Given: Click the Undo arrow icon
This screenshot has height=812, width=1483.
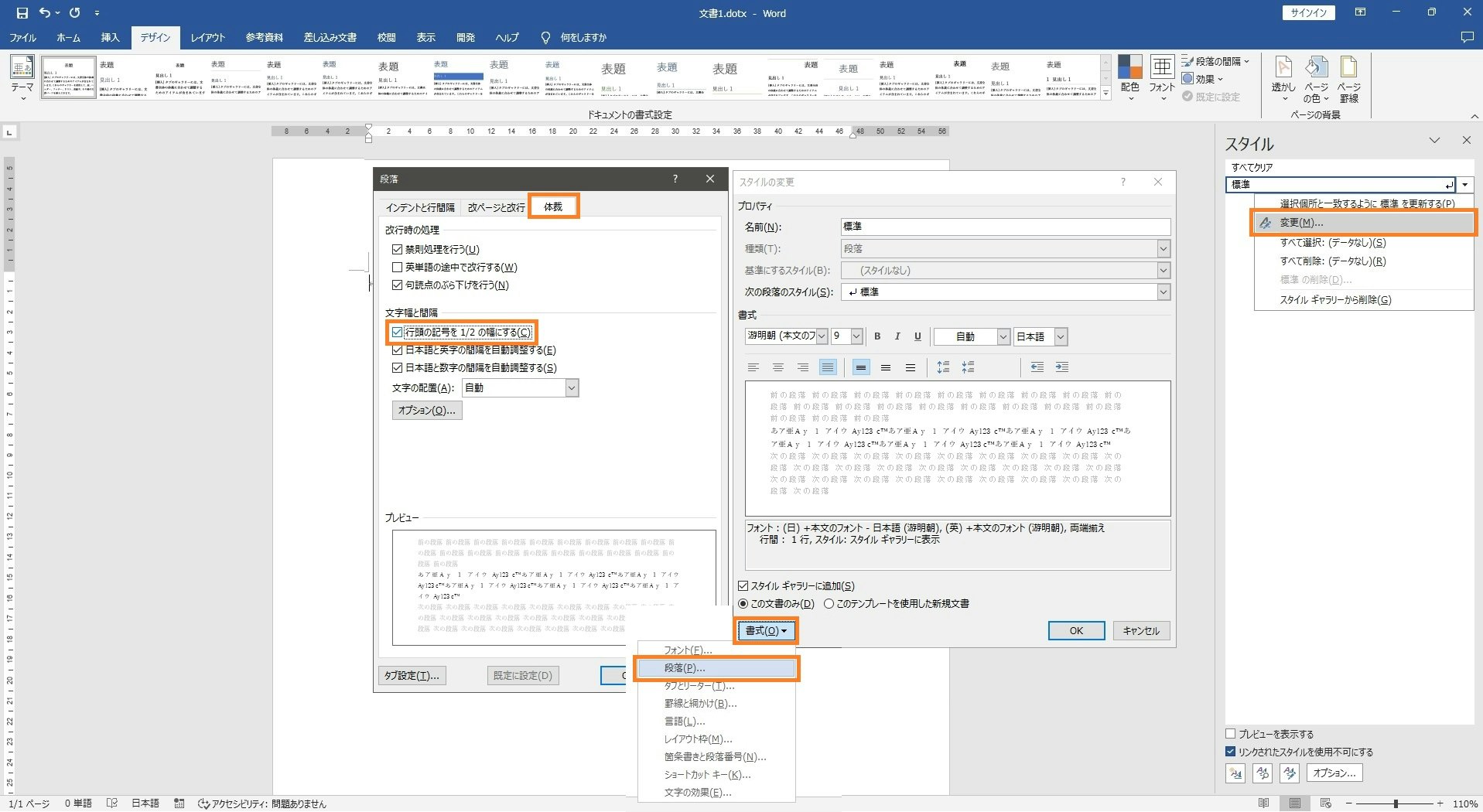Looking at the screenshot, I should [x=45, y=13].
